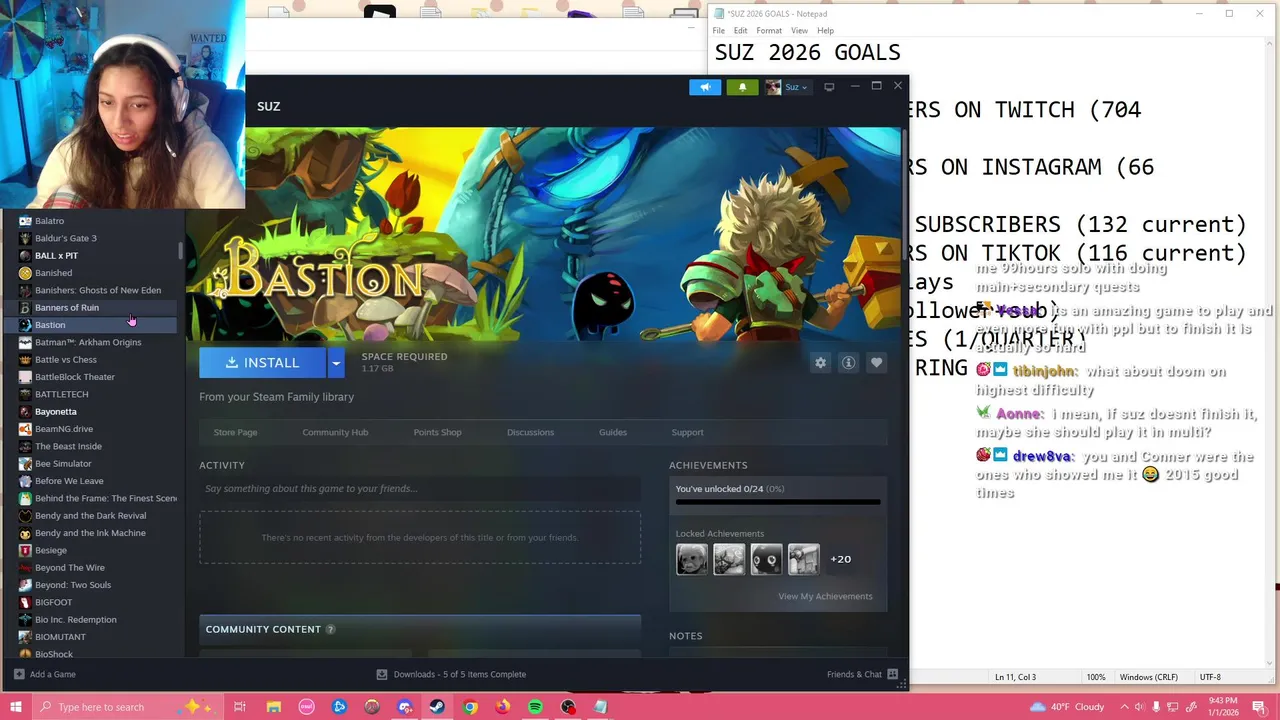
Task: Open Spotify from the taskbar
Action: click(x=535, y=707)
